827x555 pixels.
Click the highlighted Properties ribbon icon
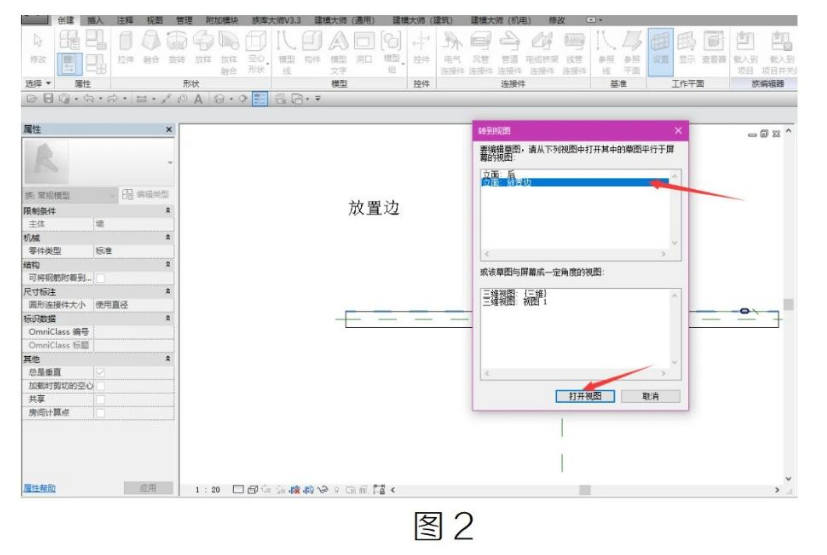(x=69, y=64)
